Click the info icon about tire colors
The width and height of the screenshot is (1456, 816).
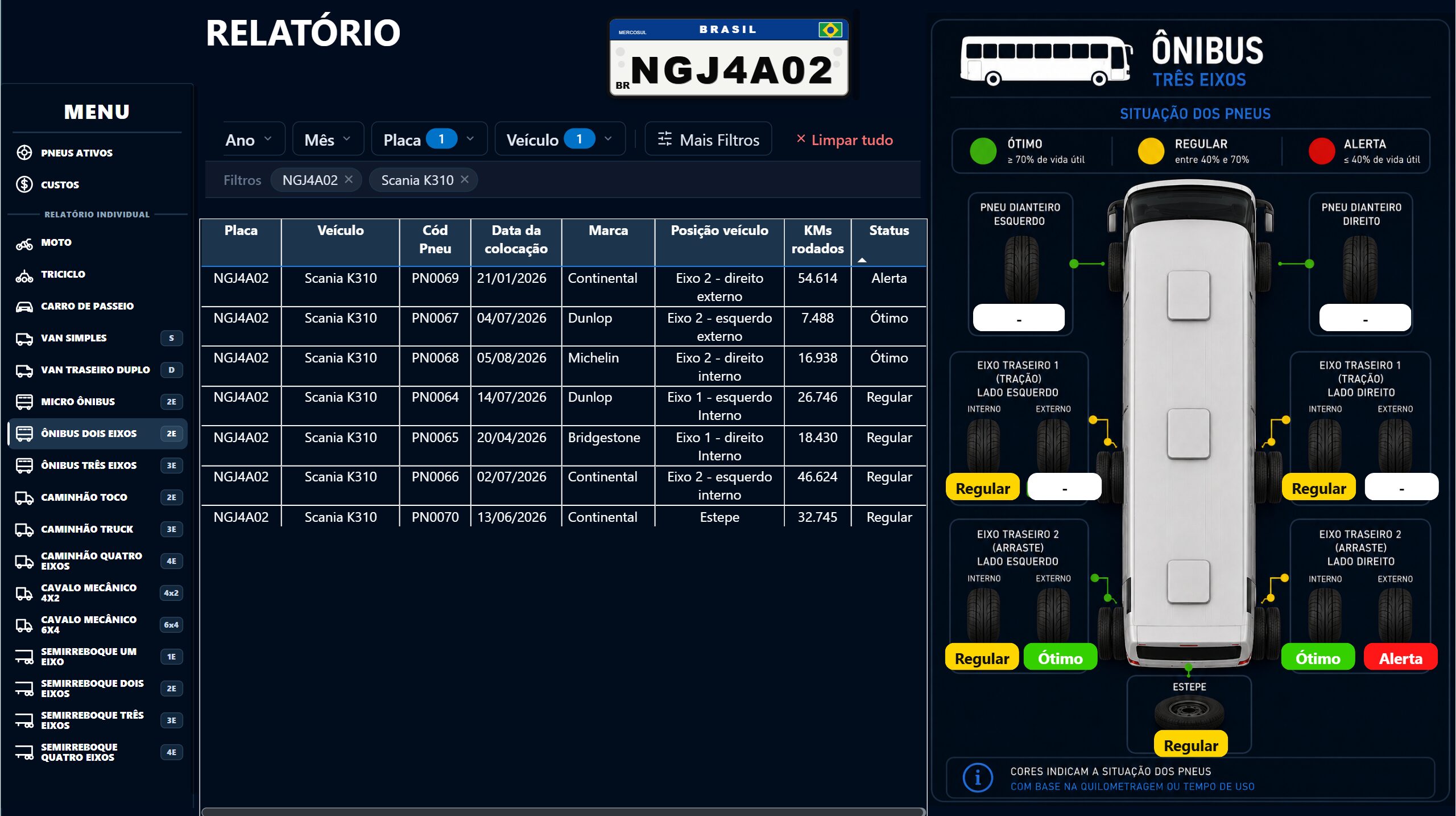[978, 778]
